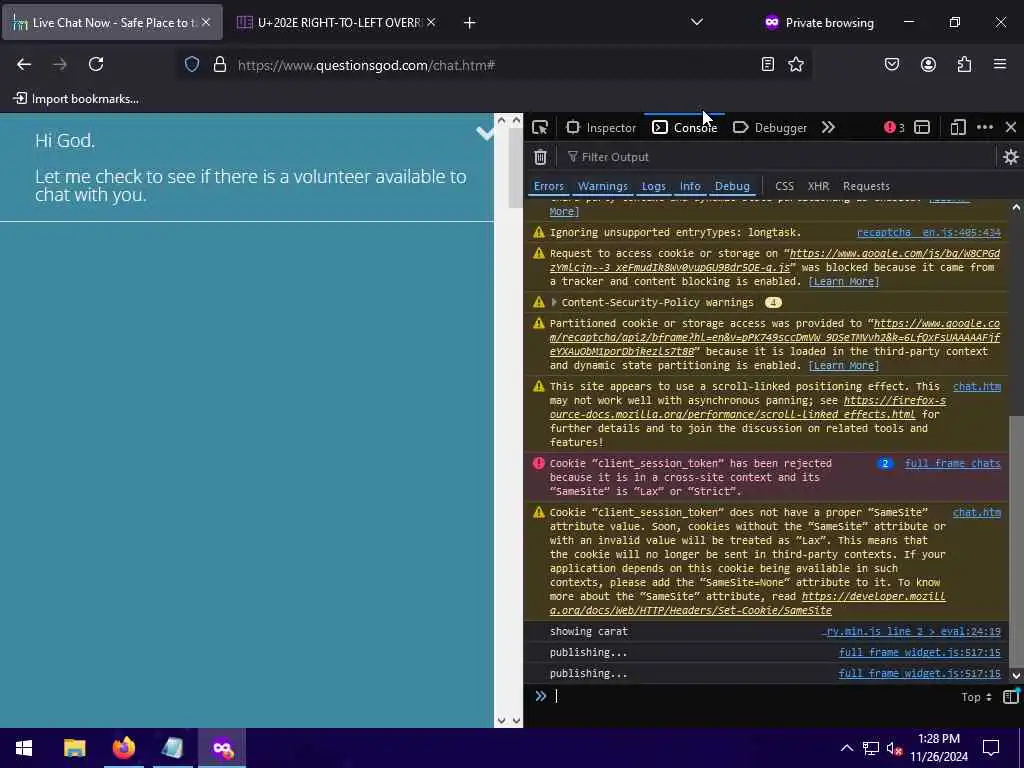Screen dimensions: 1024x768
Task: Open console settings gear
Action: point(1010,157)
